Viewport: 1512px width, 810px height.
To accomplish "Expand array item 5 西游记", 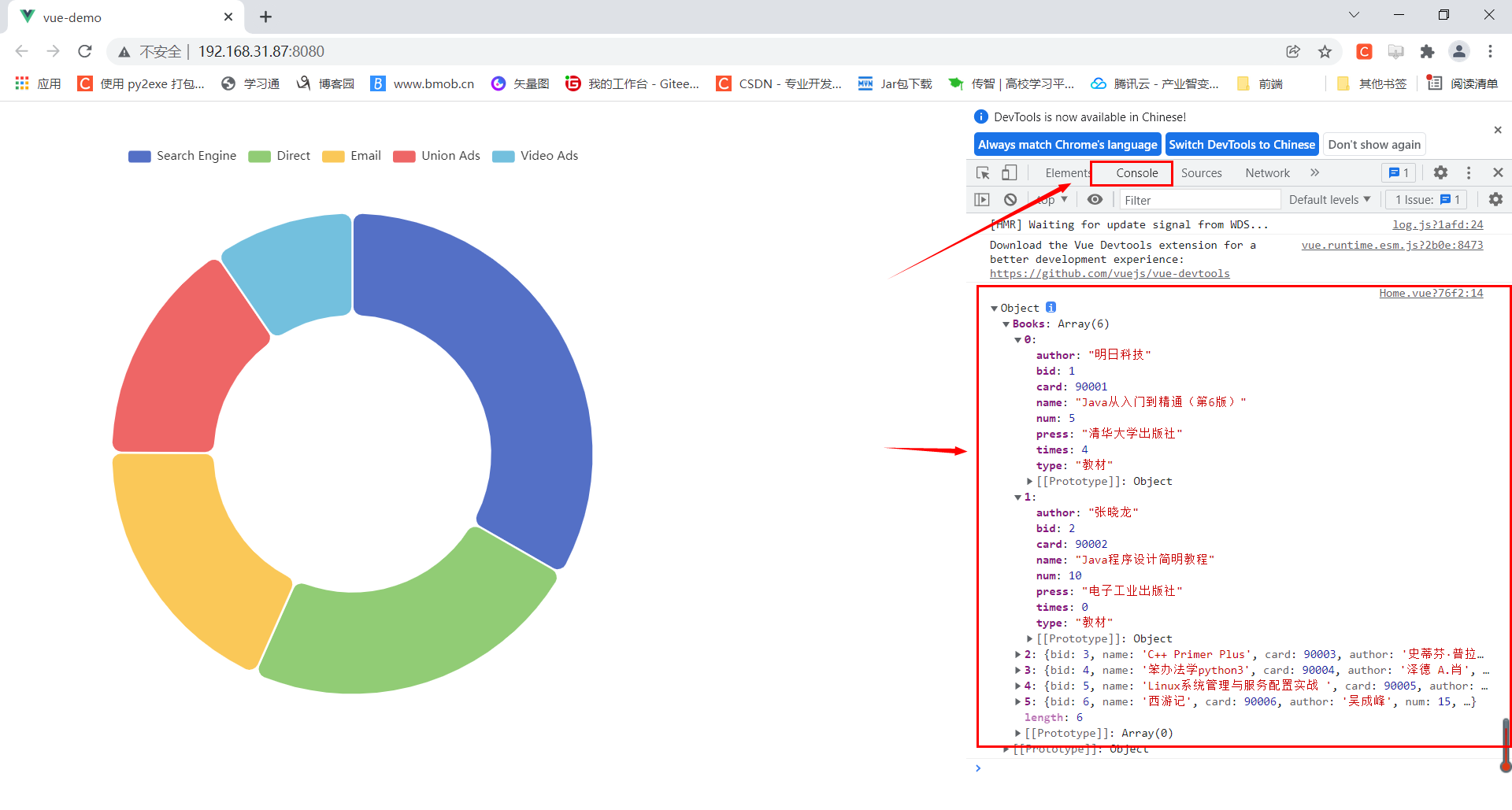I will coord(1017,701).
